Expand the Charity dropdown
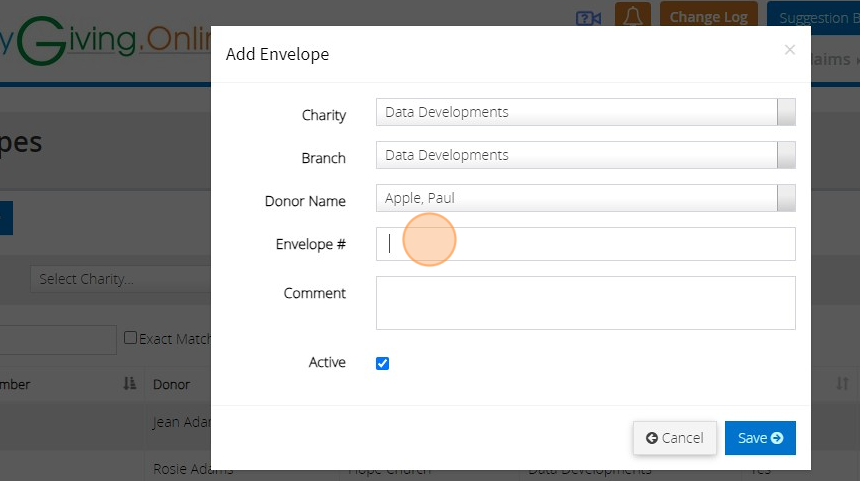This screenshot has width=860, height=481. pos(786,112)
